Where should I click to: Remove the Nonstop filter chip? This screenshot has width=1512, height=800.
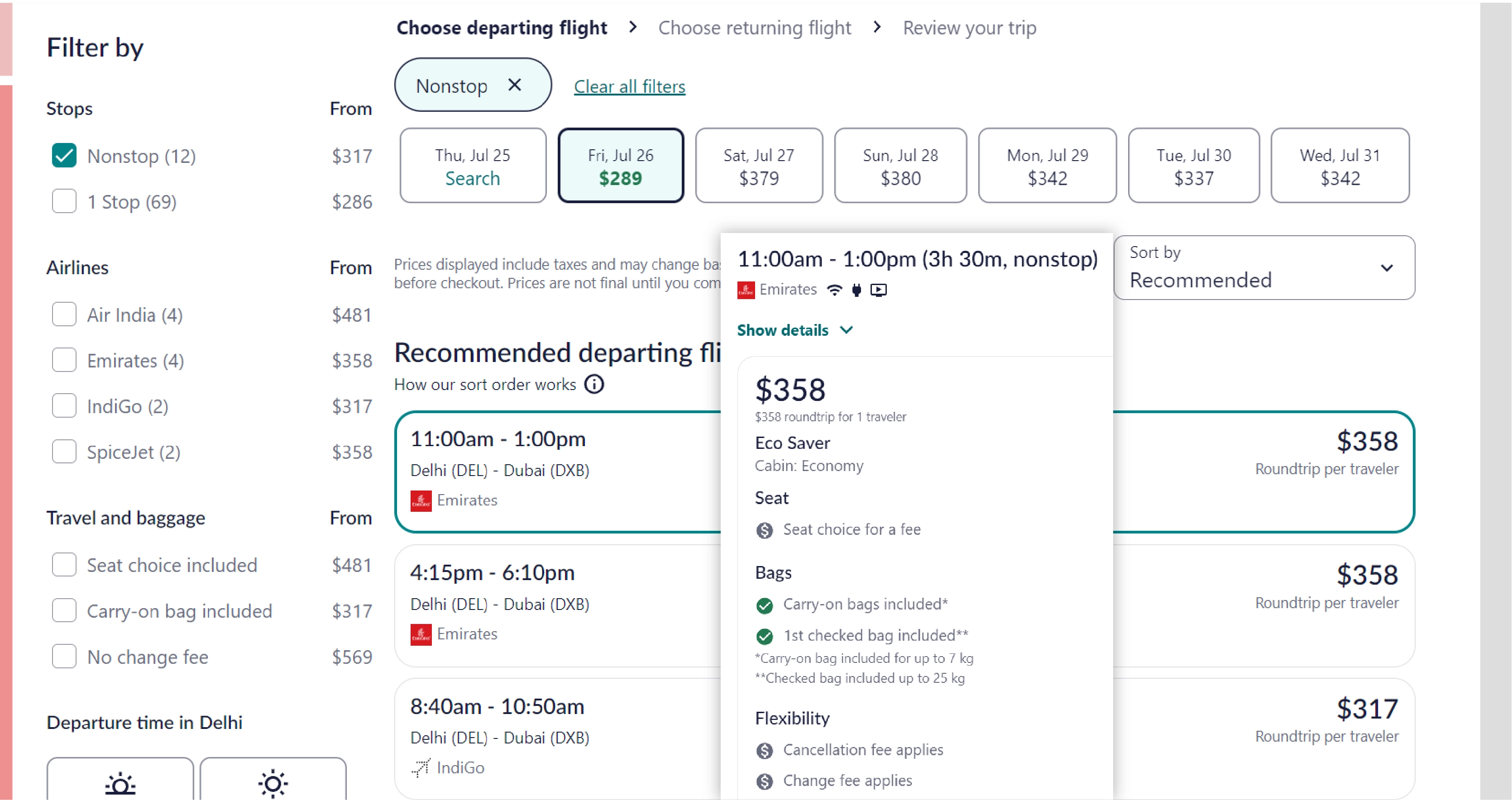tap(514, 85)
